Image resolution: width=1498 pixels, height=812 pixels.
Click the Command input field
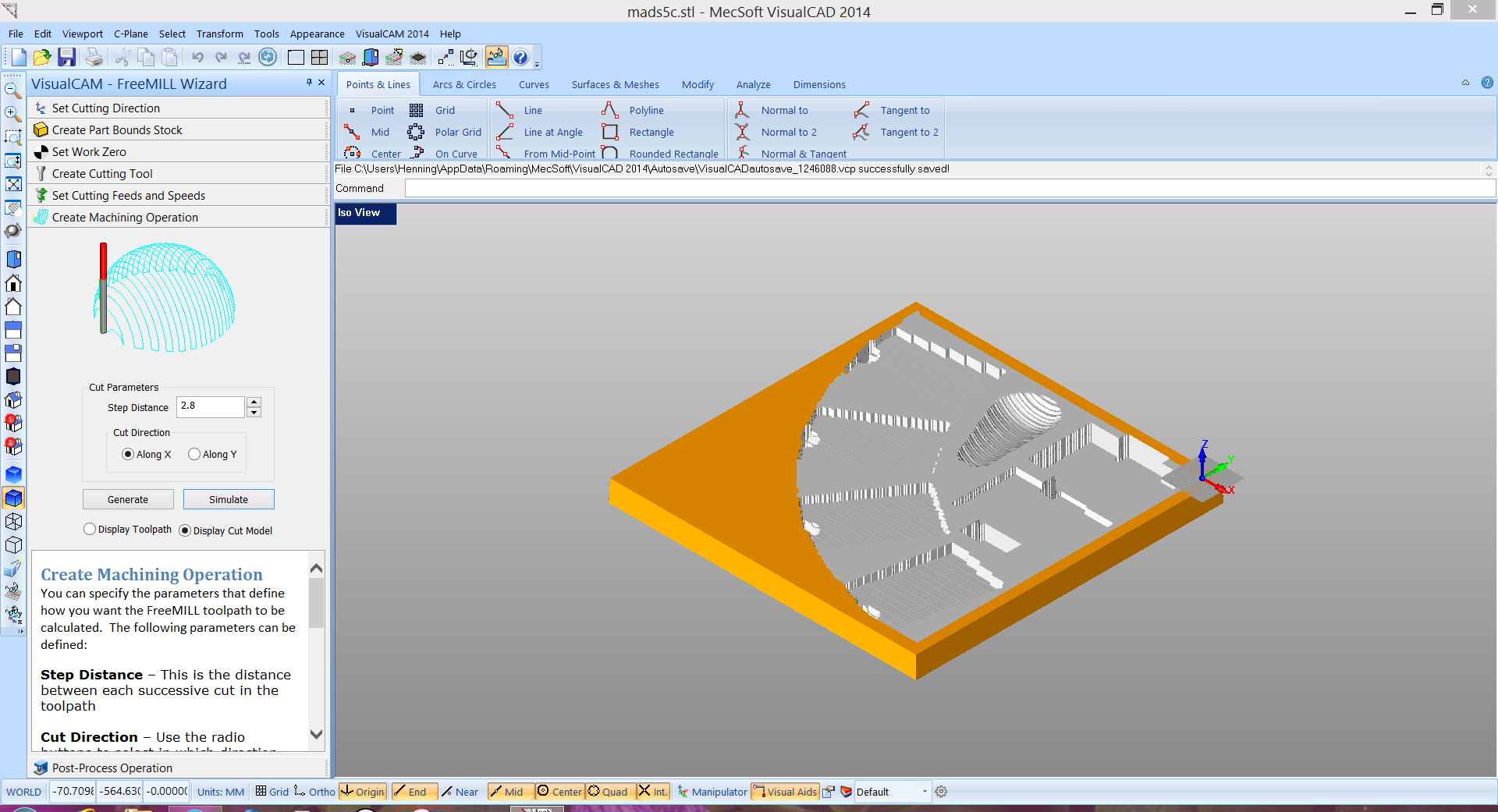[x=949, y=188]
